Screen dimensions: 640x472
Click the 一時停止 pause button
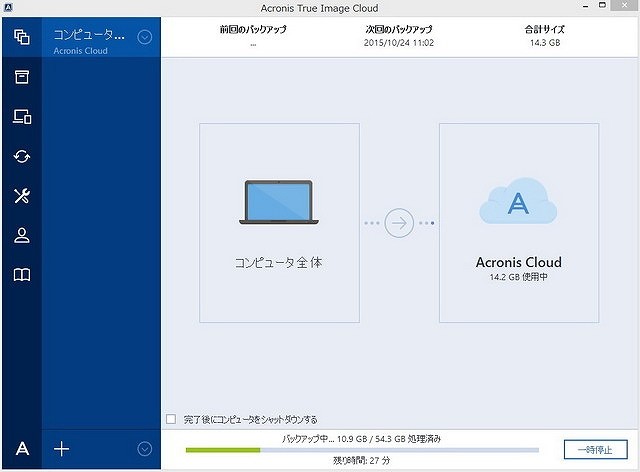[596, 450]
